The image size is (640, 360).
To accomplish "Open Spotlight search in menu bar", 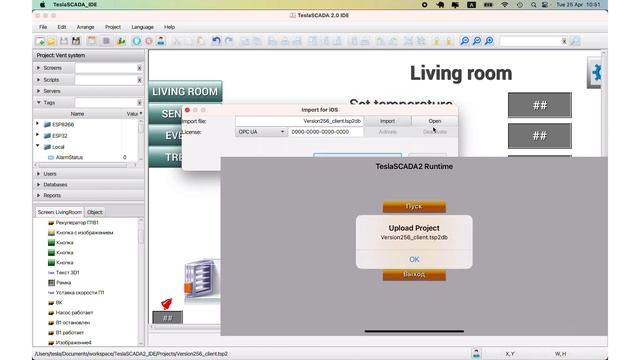I will pos(533,4).
